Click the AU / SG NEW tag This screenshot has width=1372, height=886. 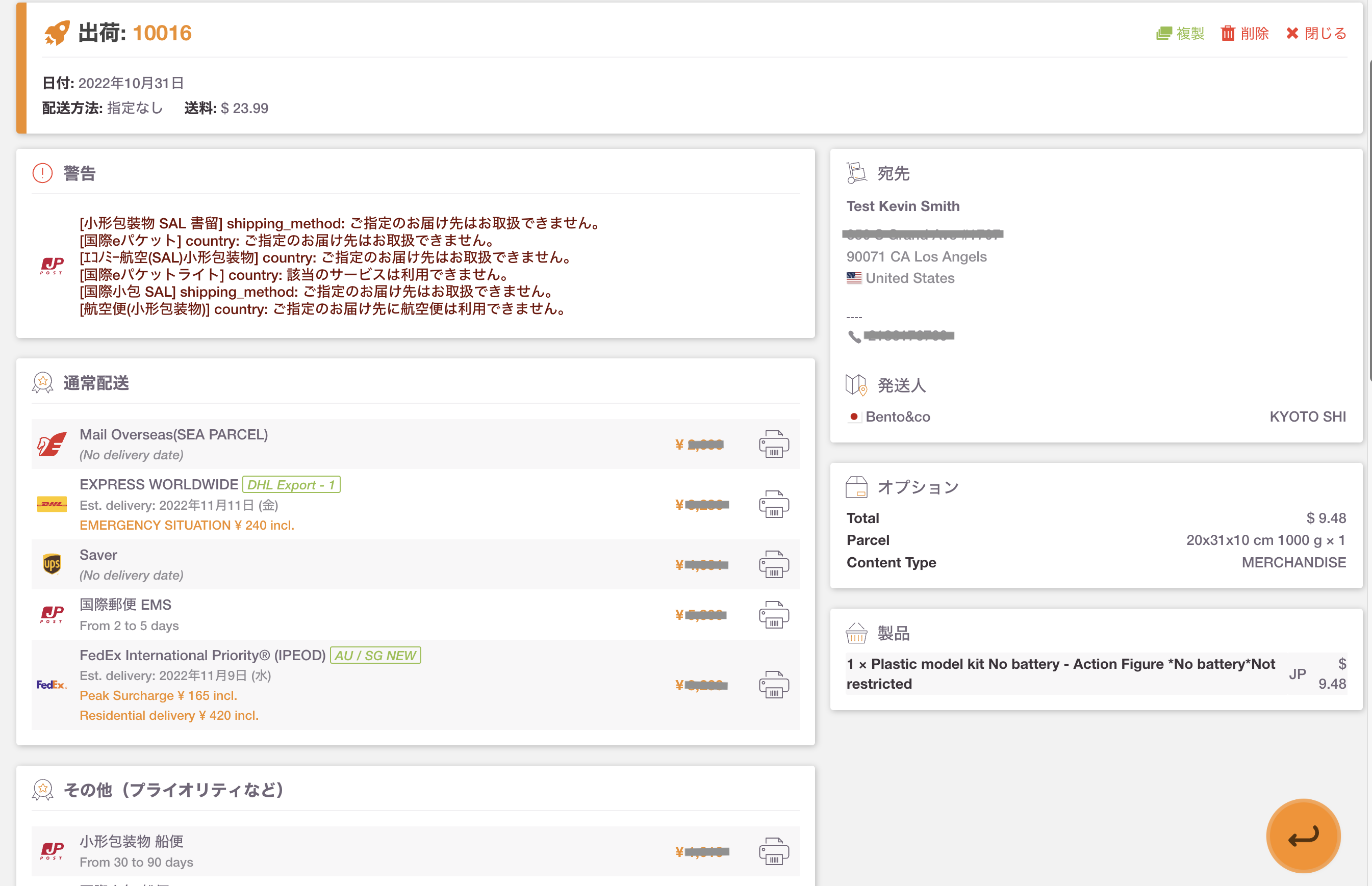[375, 655]
